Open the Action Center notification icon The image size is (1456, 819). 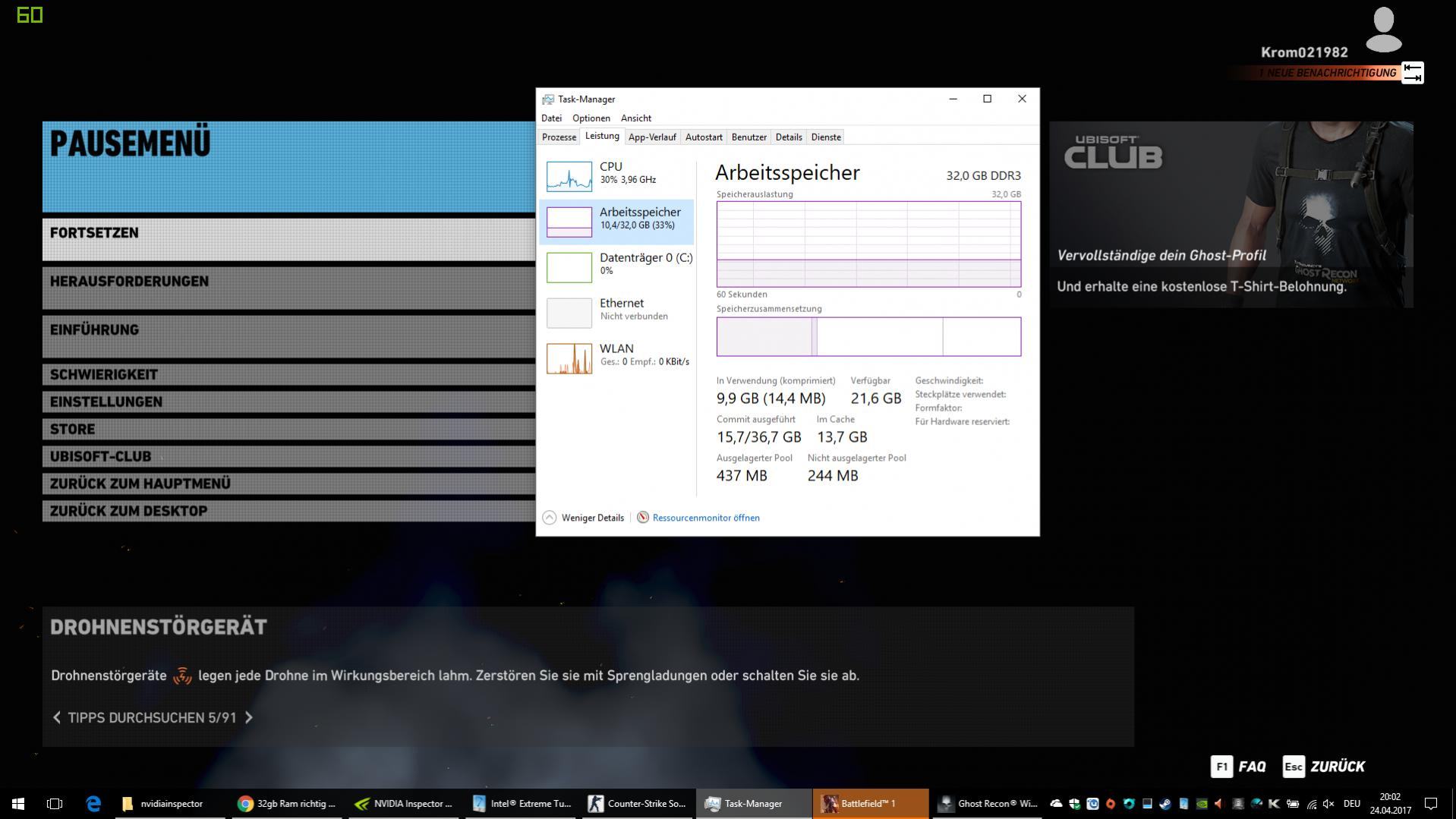(1431, 803)
